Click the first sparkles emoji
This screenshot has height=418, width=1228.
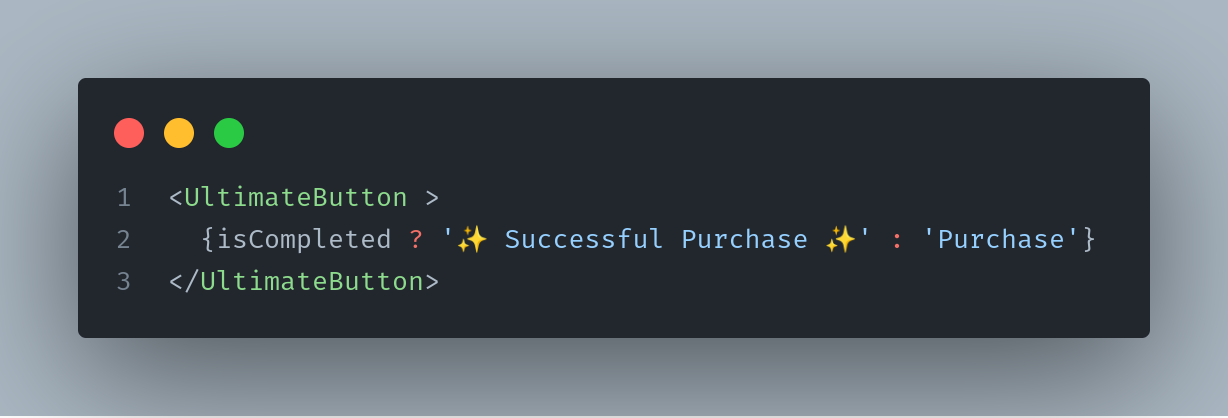click(x=473, y=240)
